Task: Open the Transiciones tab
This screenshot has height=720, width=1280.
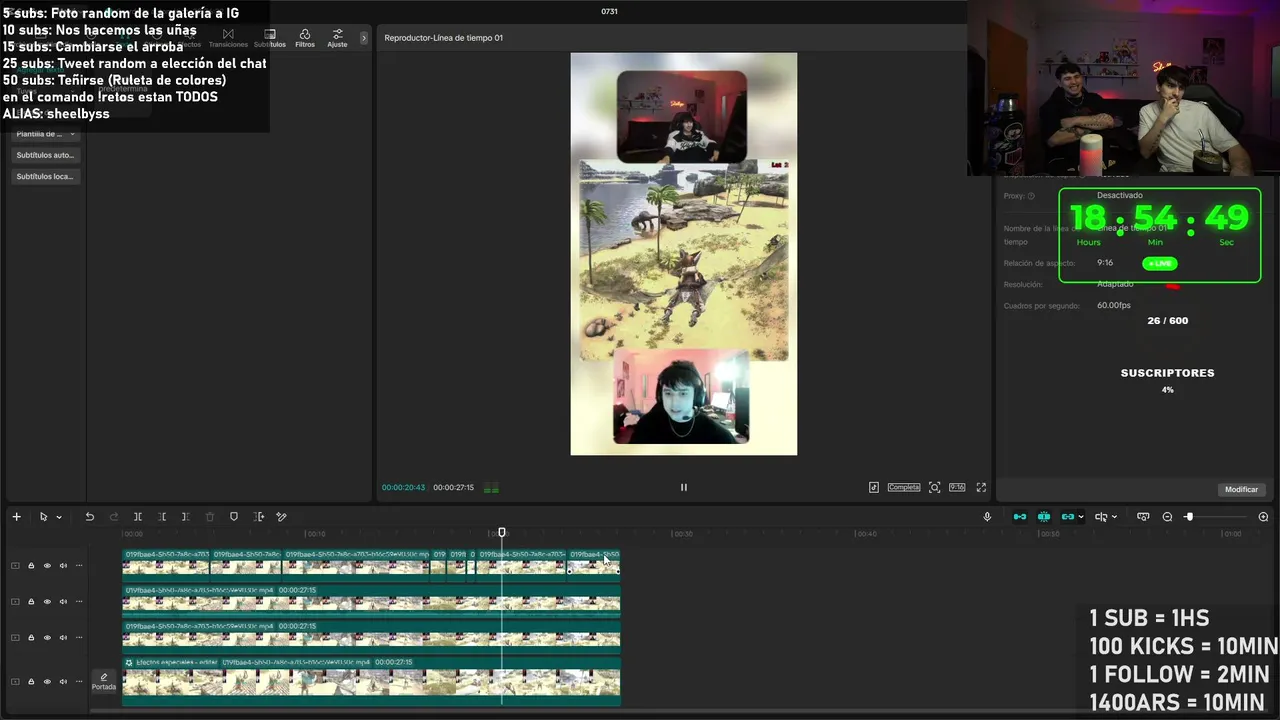Action: pyautogui.click(x=228, y=38)
